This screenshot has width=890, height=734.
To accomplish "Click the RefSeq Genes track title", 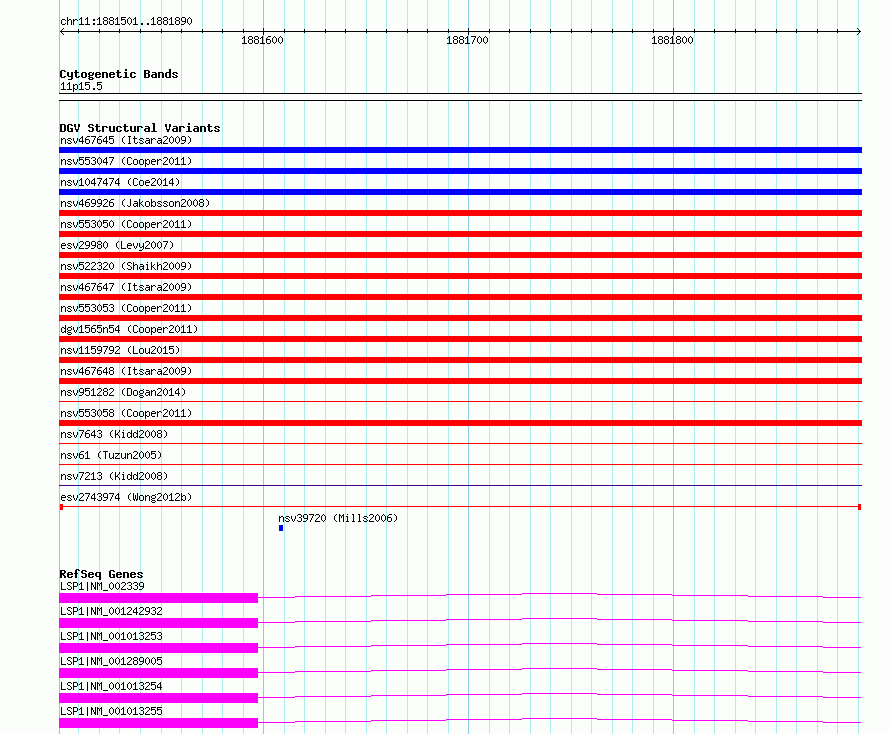I will click(102, 574).
